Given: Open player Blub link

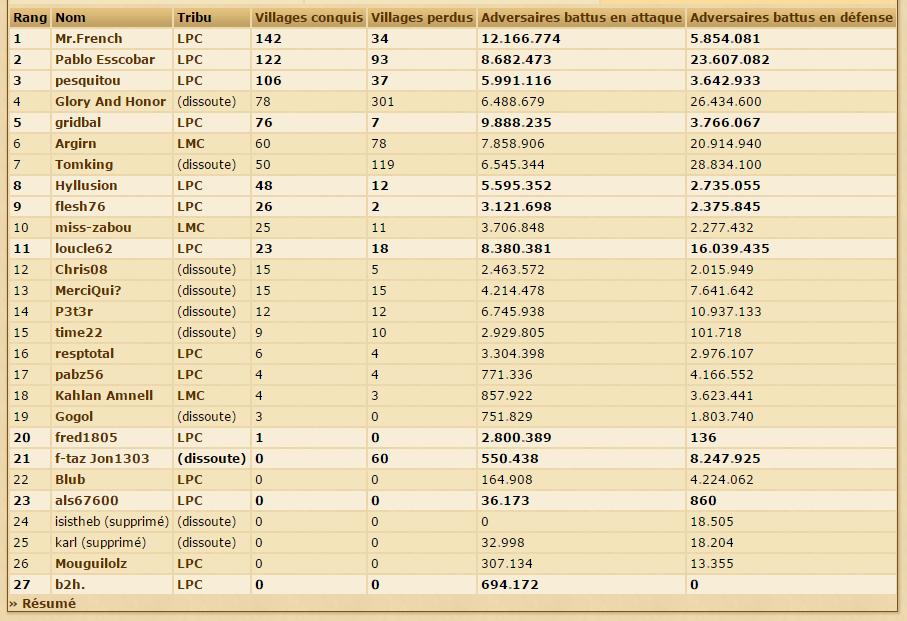Looking at the screenshot, I should click(69, 480).
